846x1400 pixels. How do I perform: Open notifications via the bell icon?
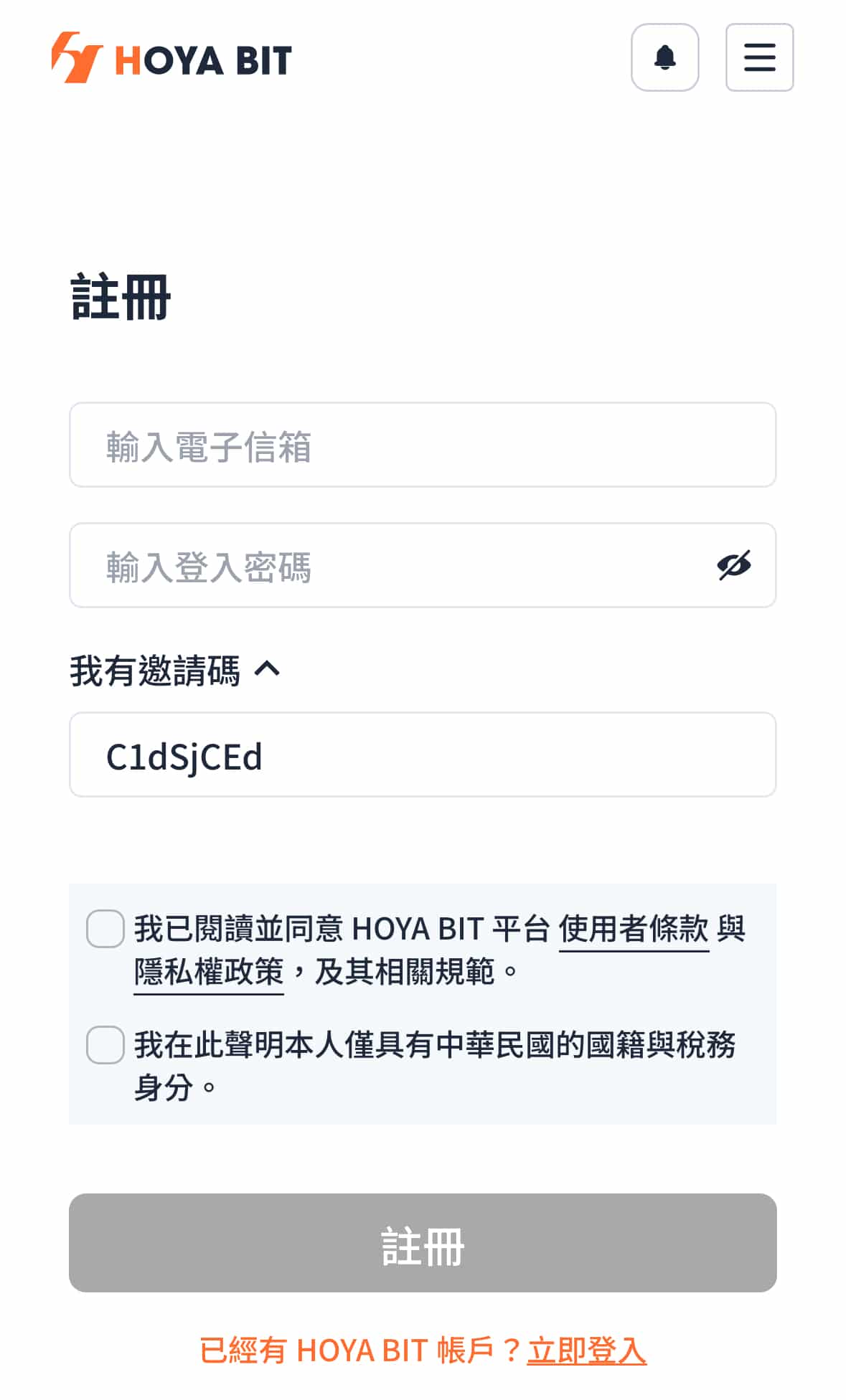tap(664, 57)
